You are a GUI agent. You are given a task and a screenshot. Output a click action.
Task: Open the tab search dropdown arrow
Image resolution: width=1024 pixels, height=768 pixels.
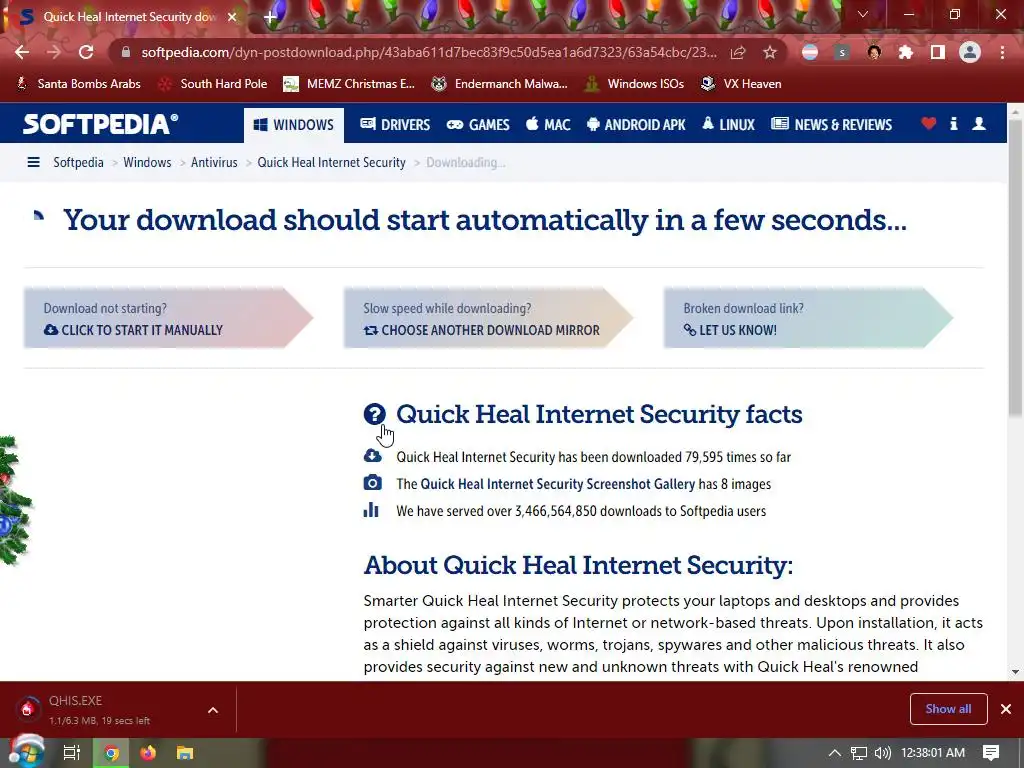pos(863,14)
